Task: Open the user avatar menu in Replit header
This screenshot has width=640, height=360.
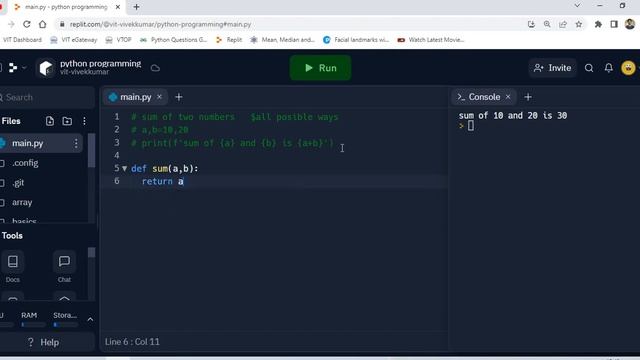Action: point(628,68)
